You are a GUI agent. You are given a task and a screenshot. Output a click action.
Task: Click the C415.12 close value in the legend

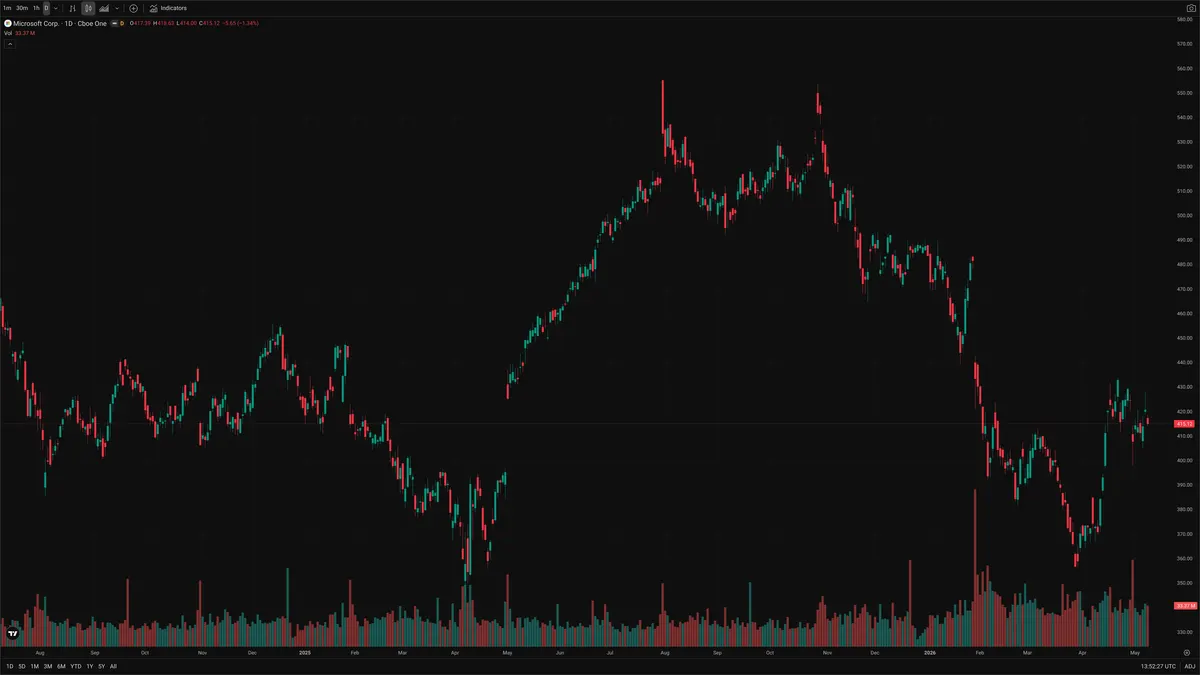(x=209, y=23)
